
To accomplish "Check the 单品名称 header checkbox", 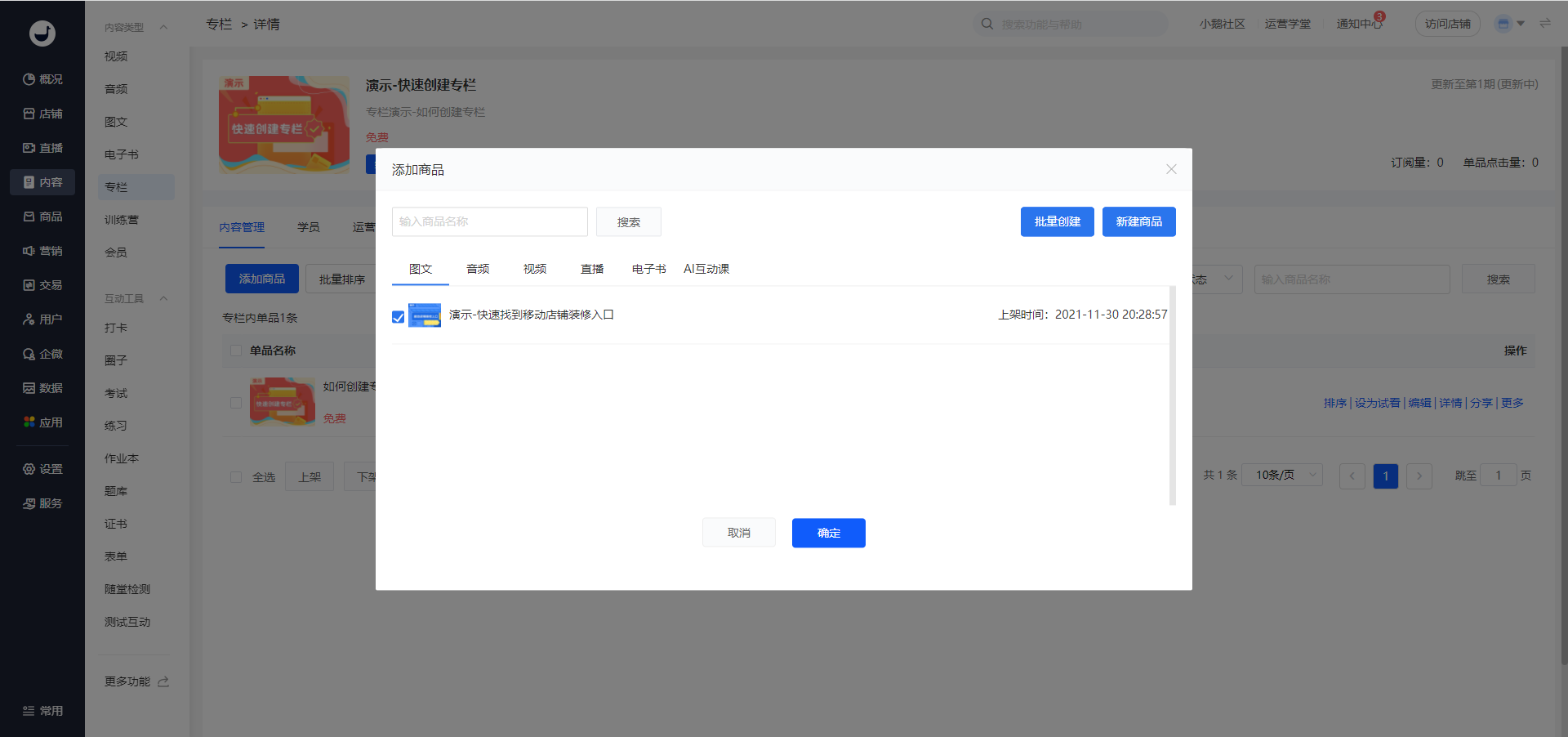I will [x=236, y=351].
